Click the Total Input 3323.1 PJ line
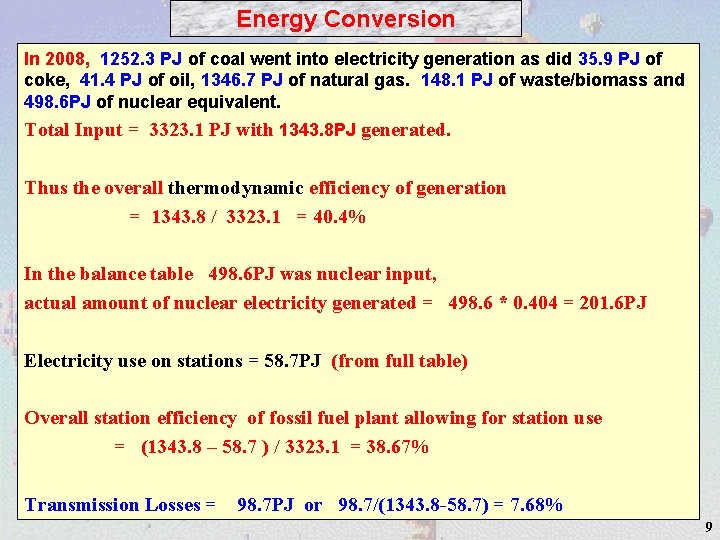 (x=237, y=130)
